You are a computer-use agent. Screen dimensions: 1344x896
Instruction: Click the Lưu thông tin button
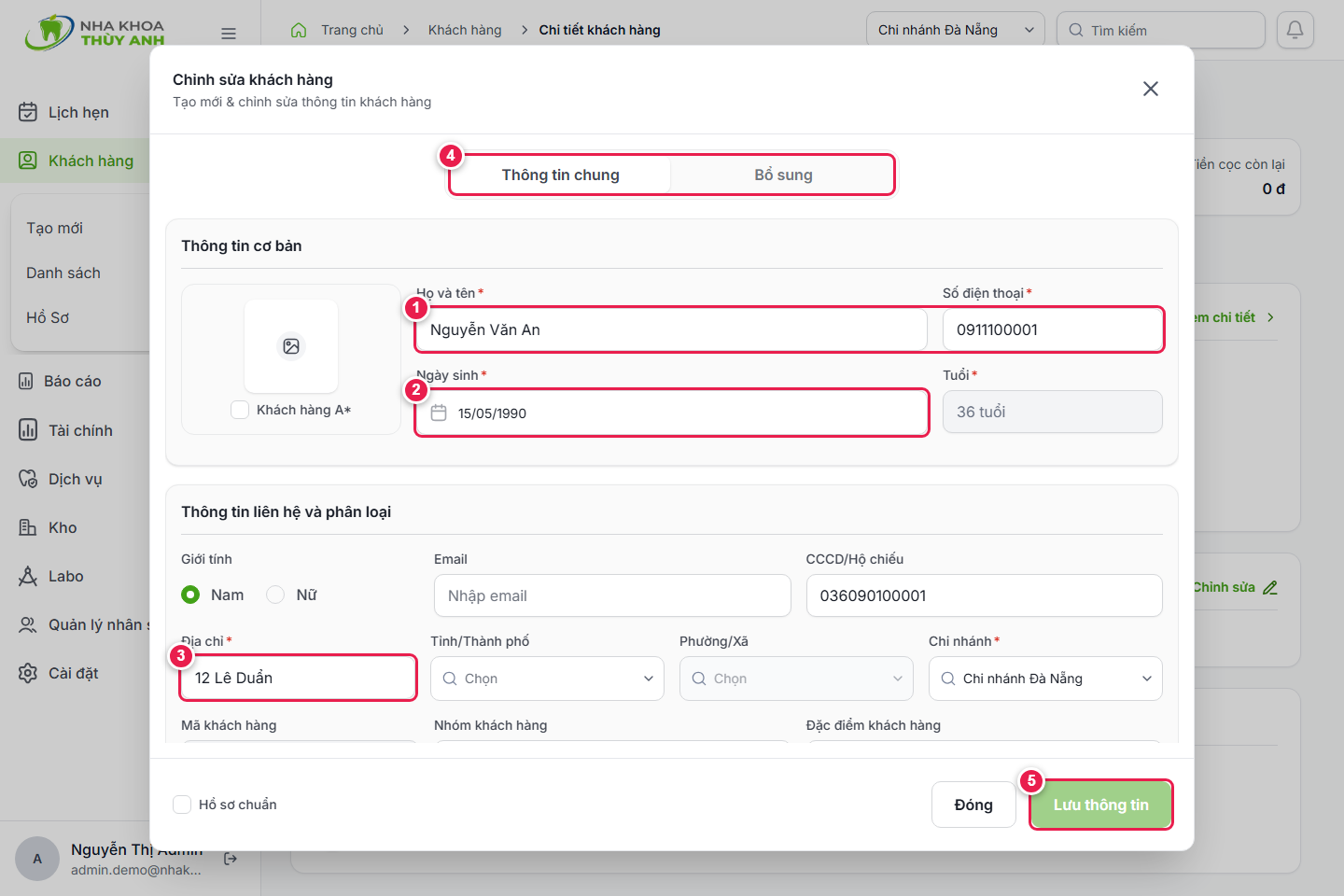(x=1101, y=805)
